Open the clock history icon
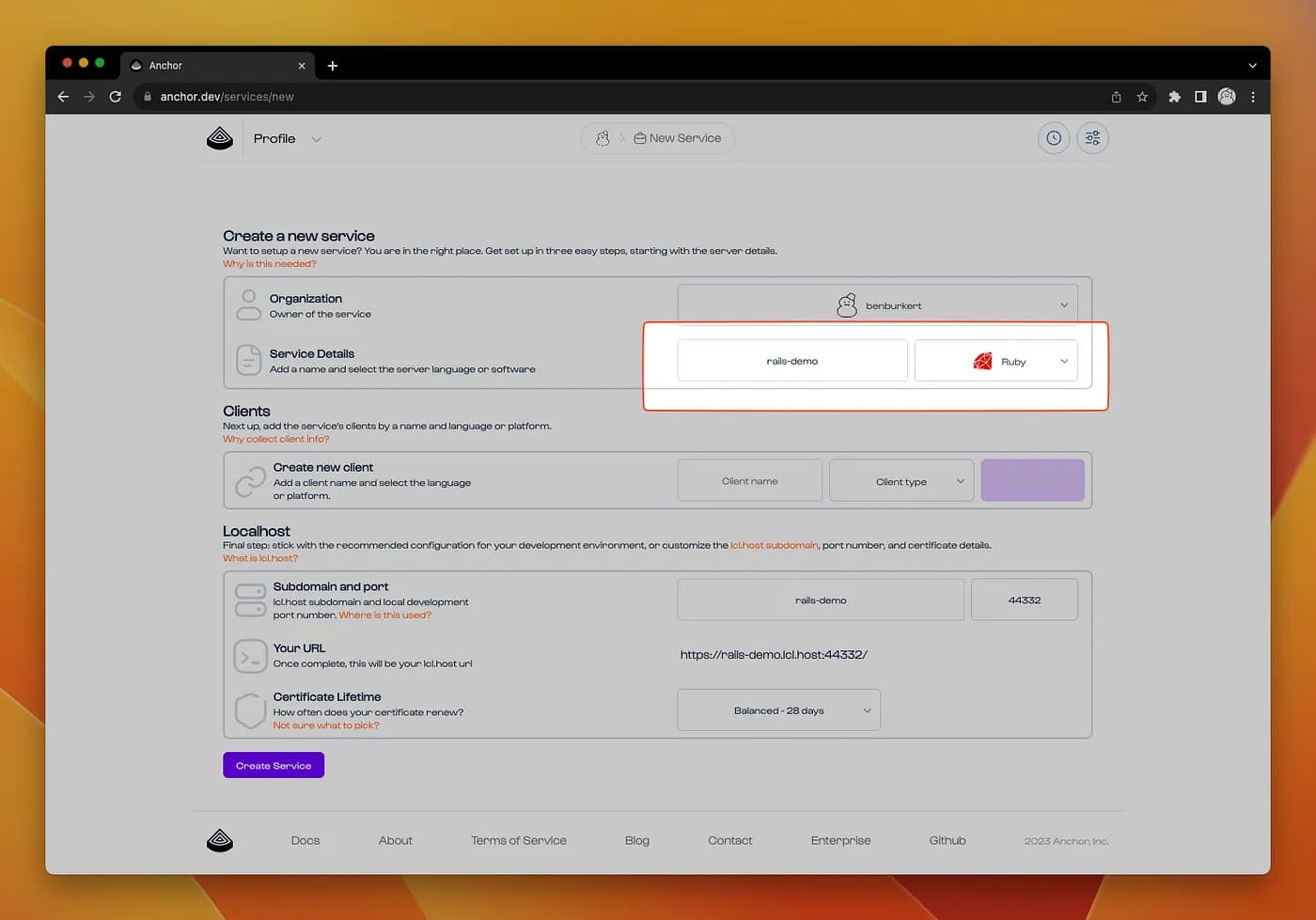 [x=1054, y=138]
